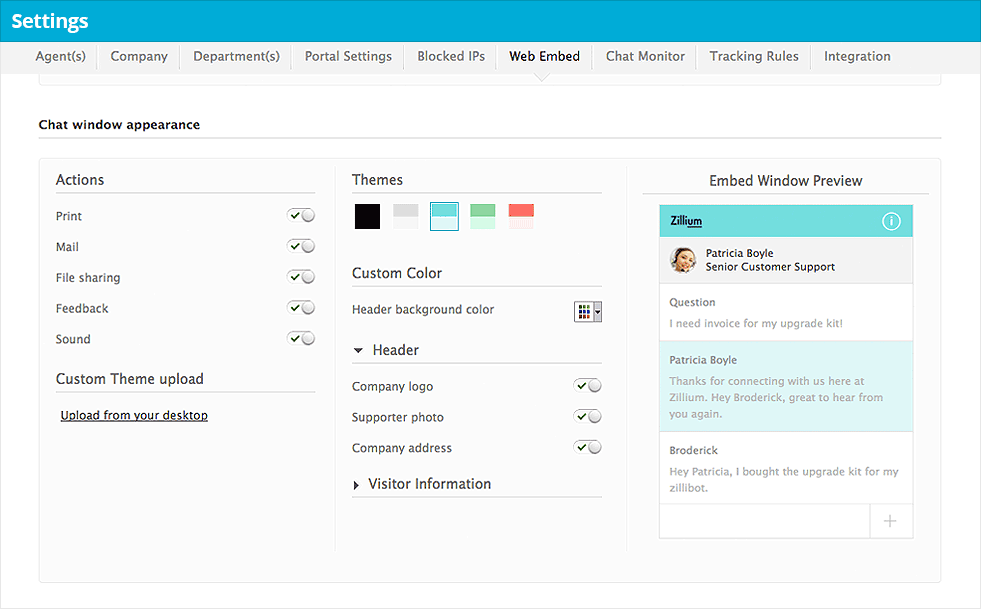The image size is (981, 609).
Task: Turn off File sharing
Action: coord(301,277)
